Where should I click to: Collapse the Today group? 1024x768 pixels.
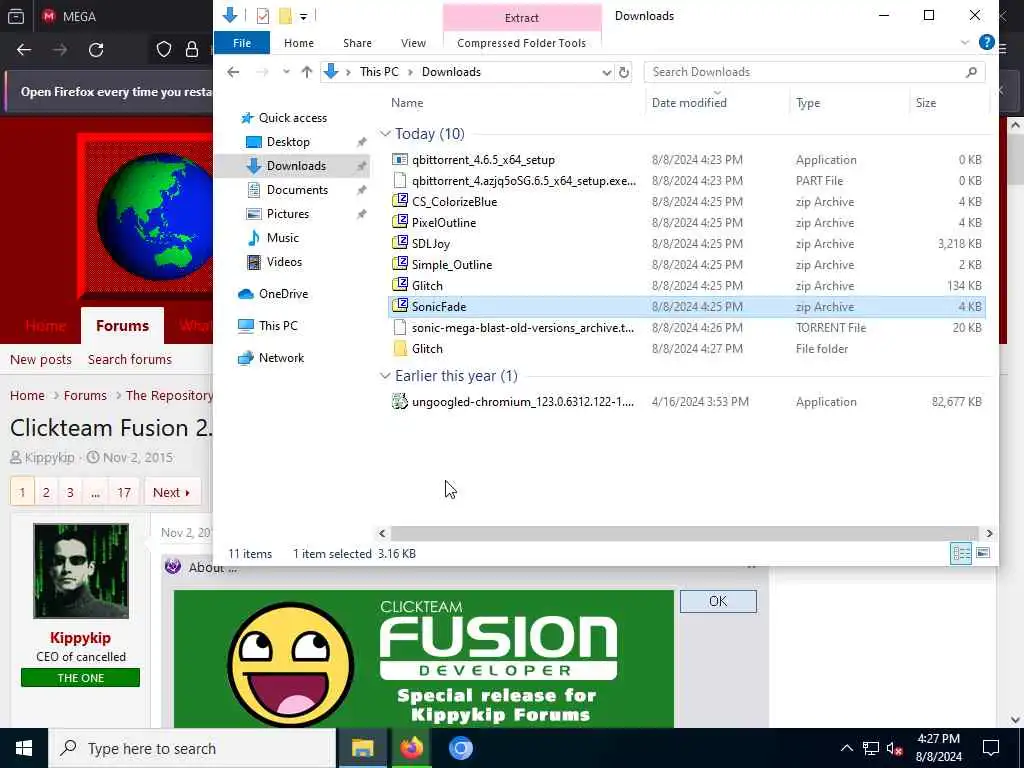(385, 134)
